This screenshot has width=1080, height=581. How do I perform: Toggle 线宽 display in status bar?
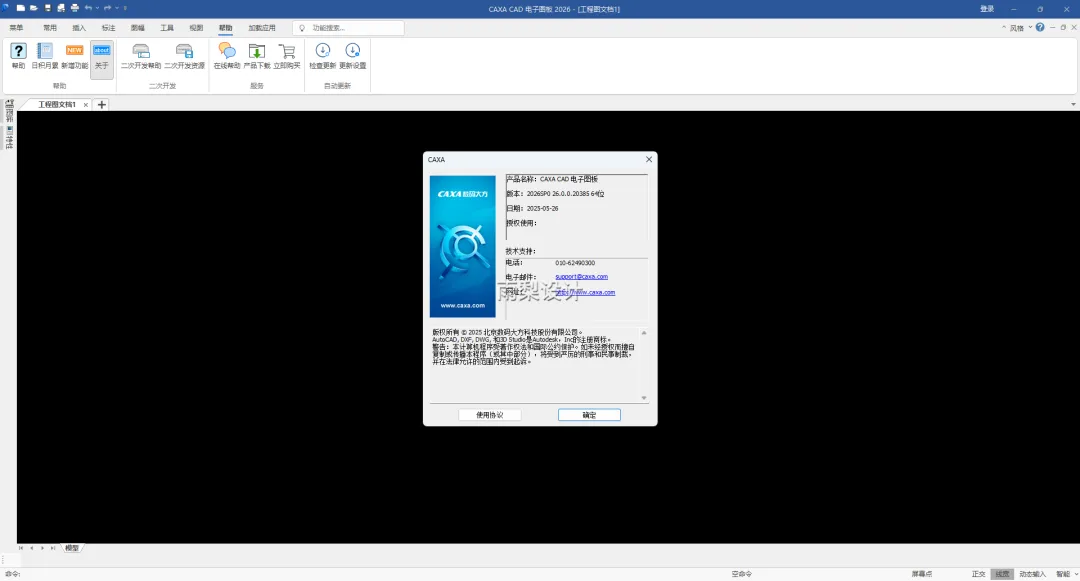pyautogui.click(x=1002, y=573)
